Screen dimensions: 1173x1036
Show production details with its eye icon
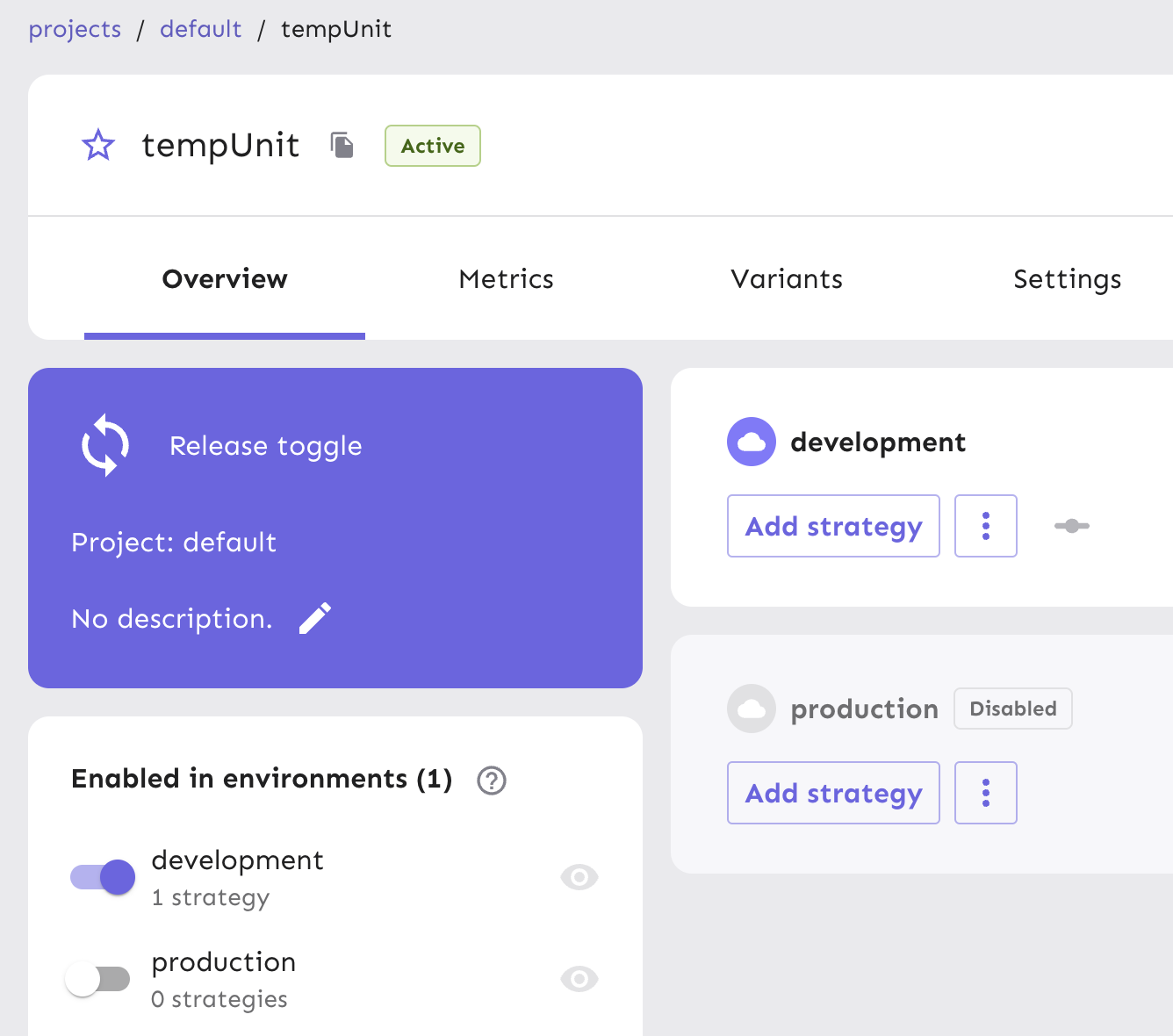point(579,978)
